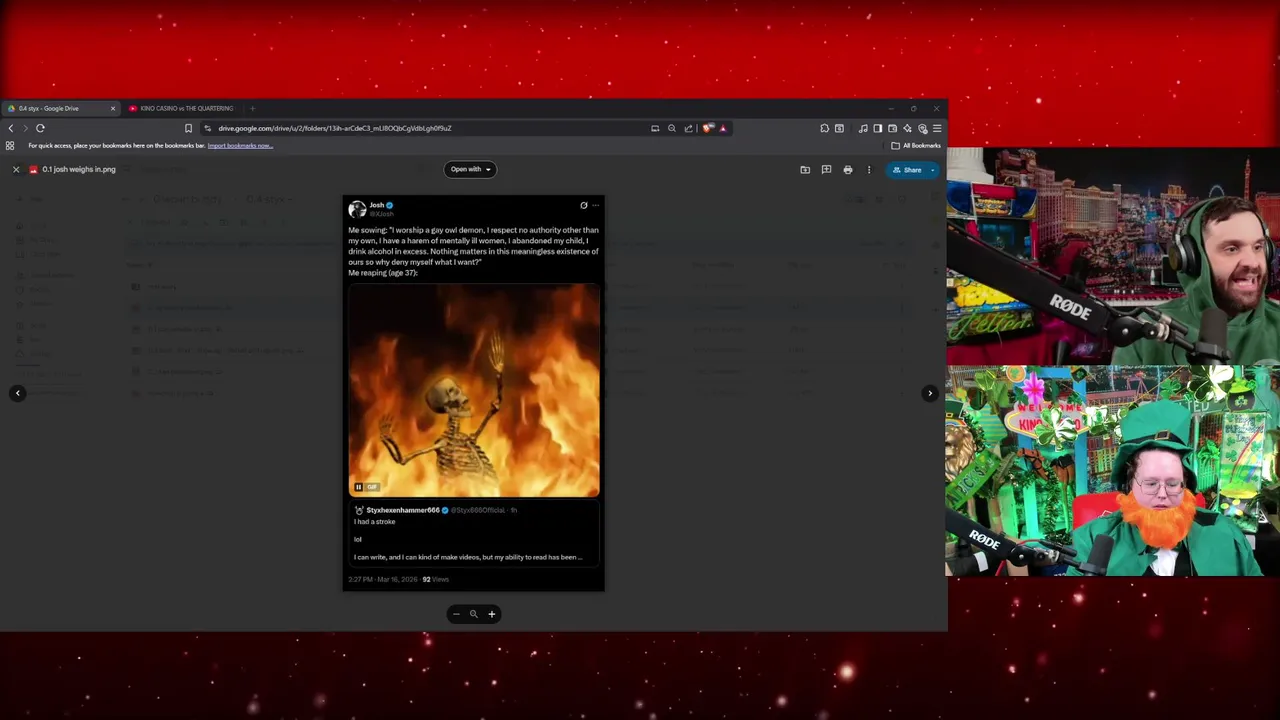Screen dimensions: 1280x720
Task: Reload the current page
Action: (40, 128)
